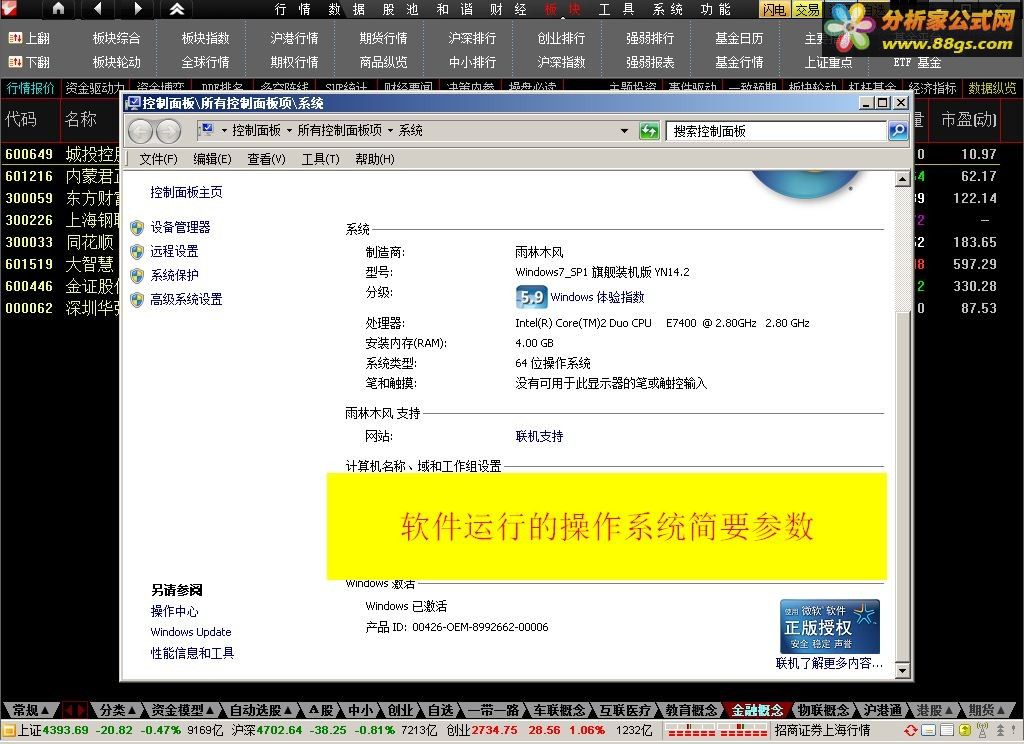This screenshot has width=1024, height=744.
Task: Click the 控制面板主页 link
Action: pos(186,192)
